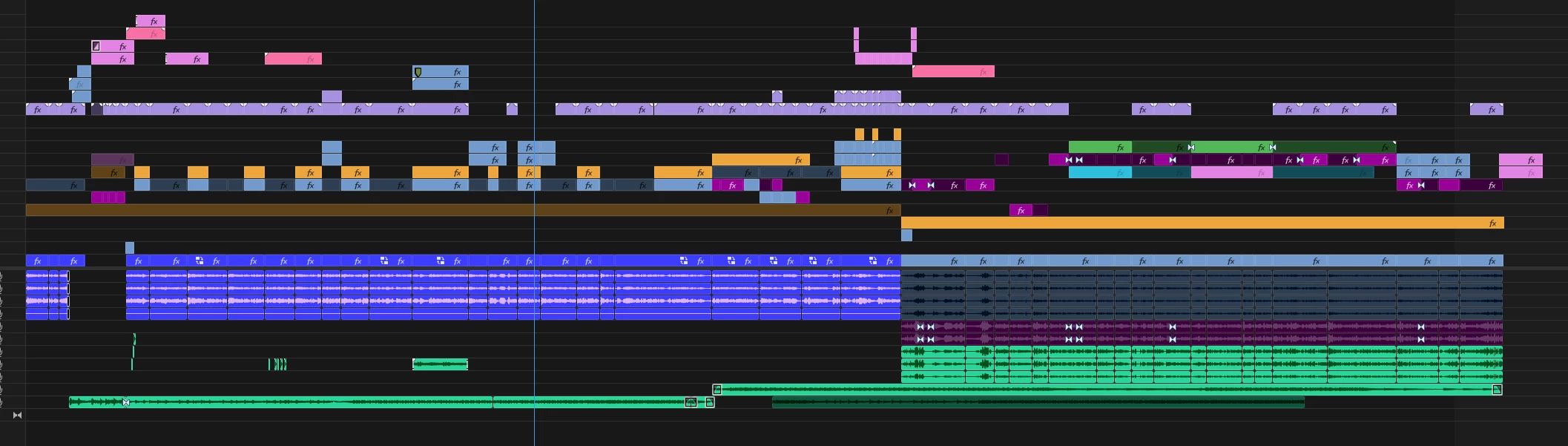Image resolution: width=1568 pixels, height=446 pixels.
Task: Select the short green audio clip with white handles
Action: [x=441, y=364]
